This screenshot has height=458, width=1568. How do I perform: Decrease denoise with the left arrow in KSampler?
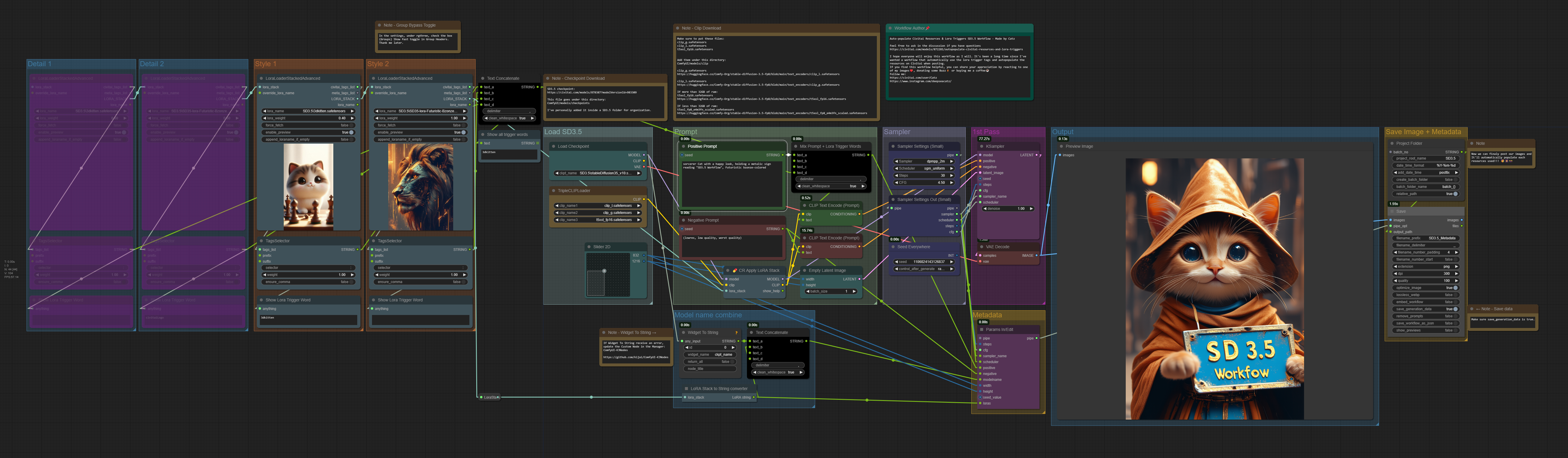tap(985, 208)
